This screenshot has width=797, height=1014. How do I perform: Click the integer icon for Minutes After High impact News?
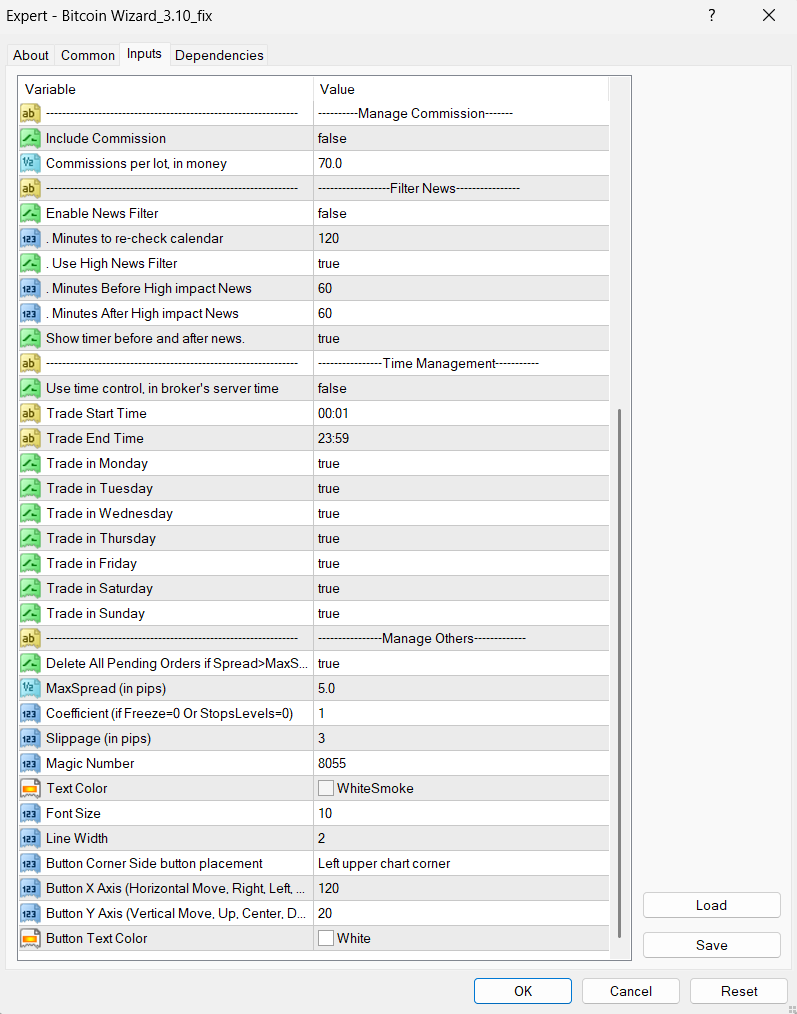coord(30,314)
